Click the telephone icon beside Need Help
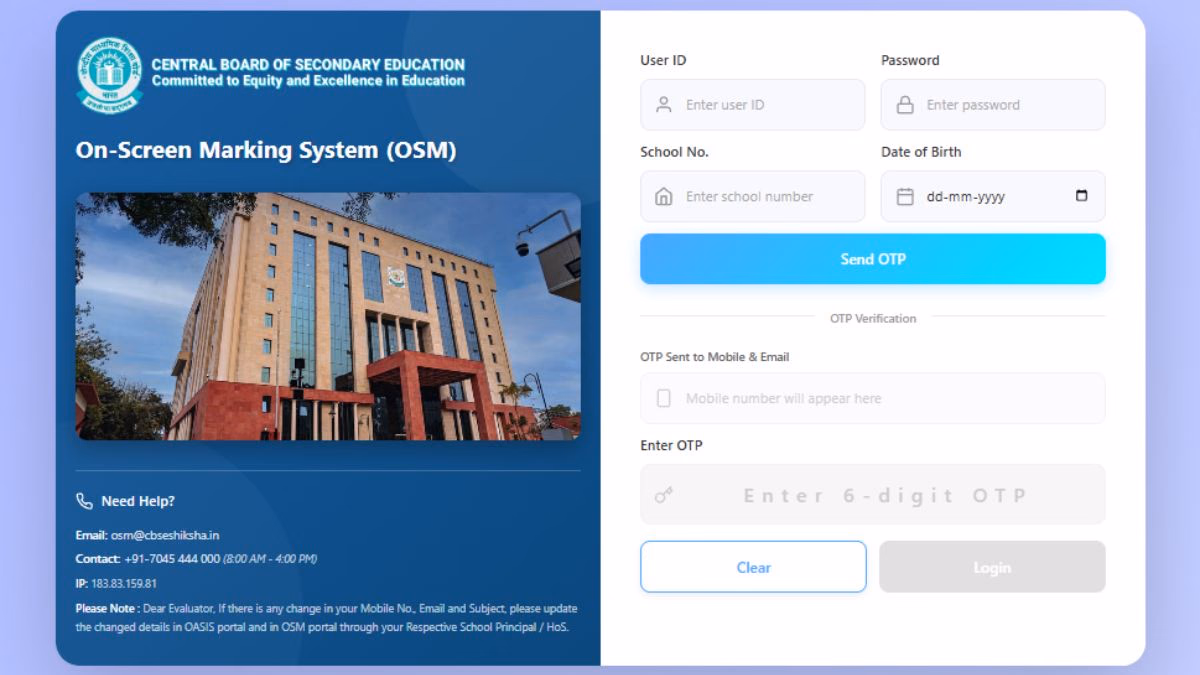The width and height of the screenshot is (1200, 675). tap(84, 501)
